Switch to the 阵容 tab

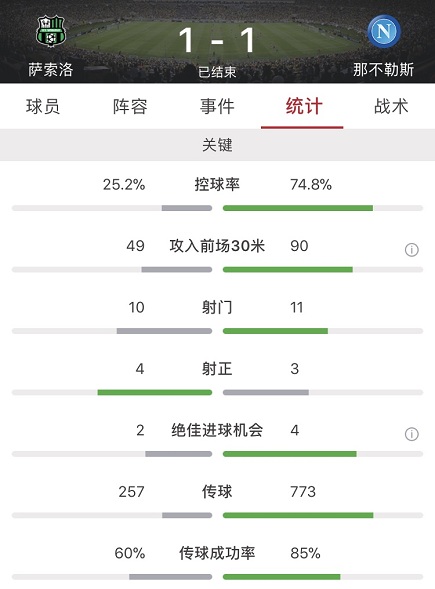130,106
